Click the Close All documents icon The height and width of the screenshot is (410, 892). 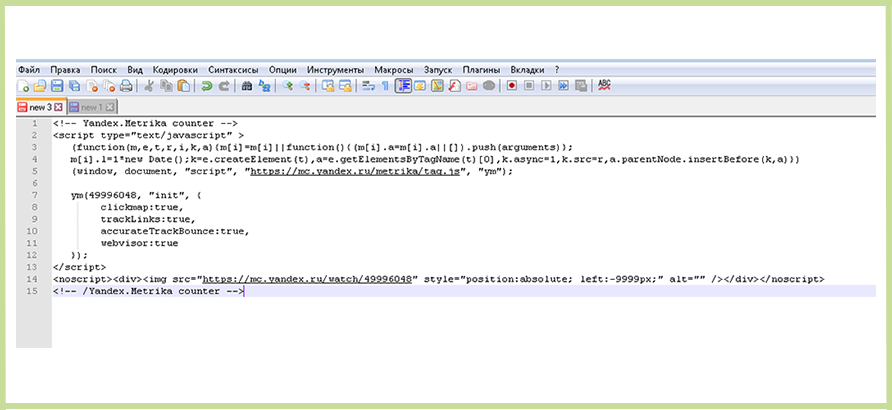click(109, 86)
